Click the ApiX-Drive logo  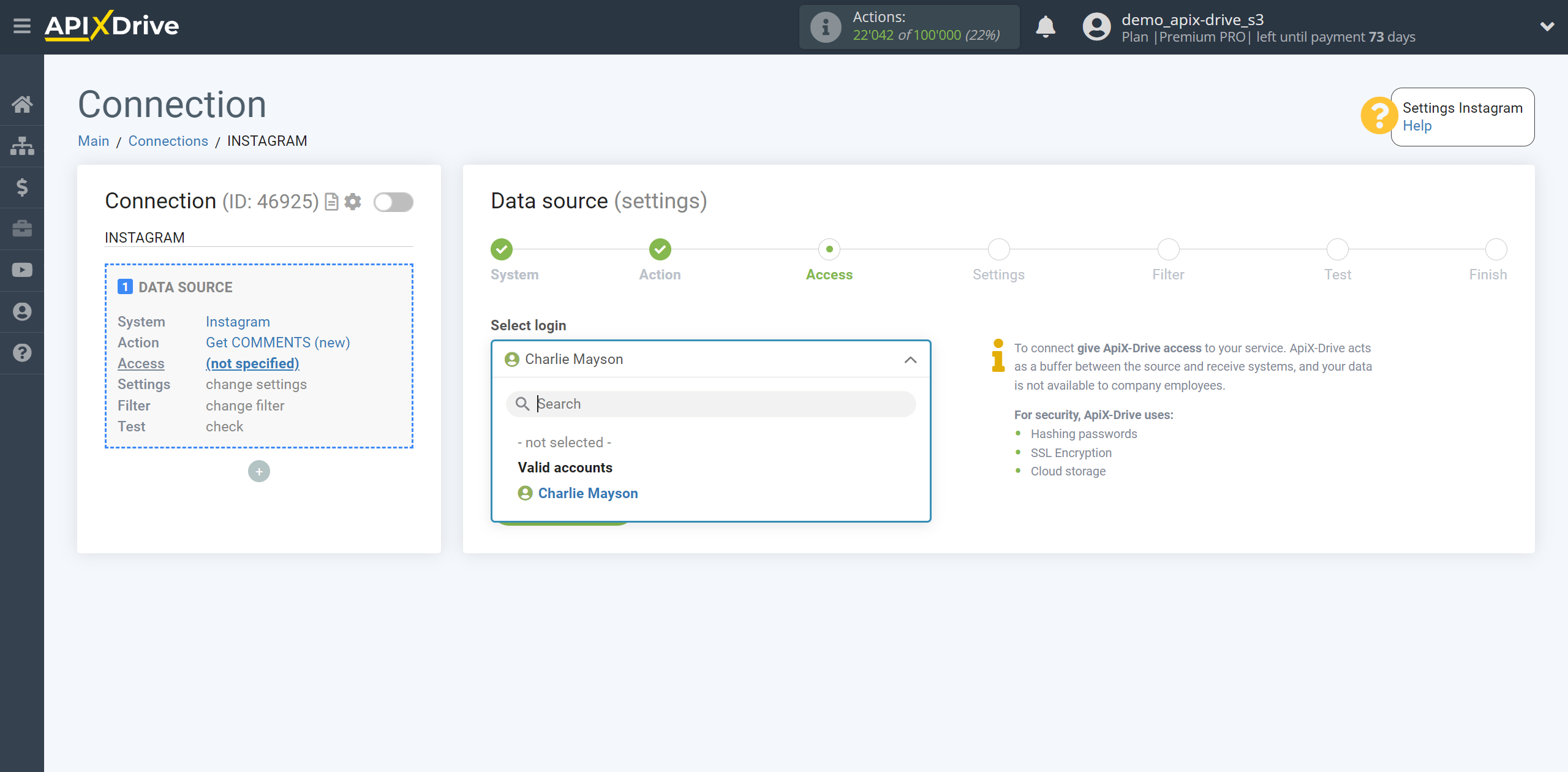[x=111, y=26]
